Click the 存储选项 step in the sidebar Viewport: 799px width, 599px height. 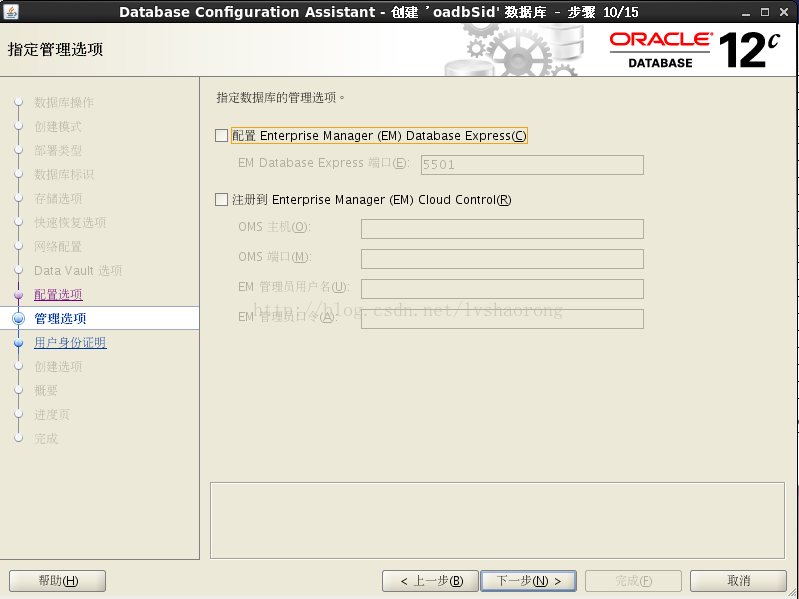coord(58,198)
